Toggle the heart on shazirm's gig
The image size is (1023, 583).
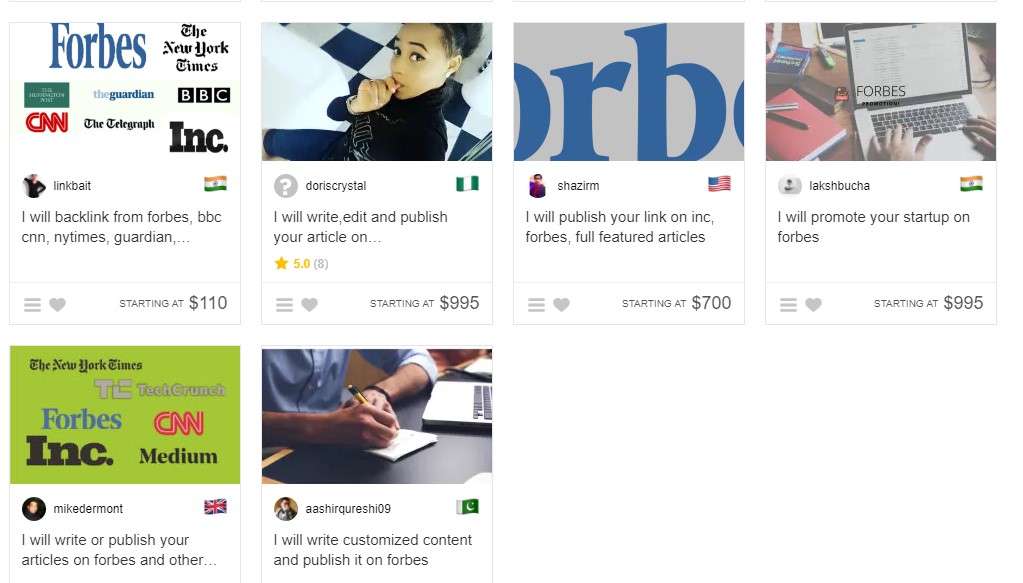pyautogui.click(x=561, y=305)
